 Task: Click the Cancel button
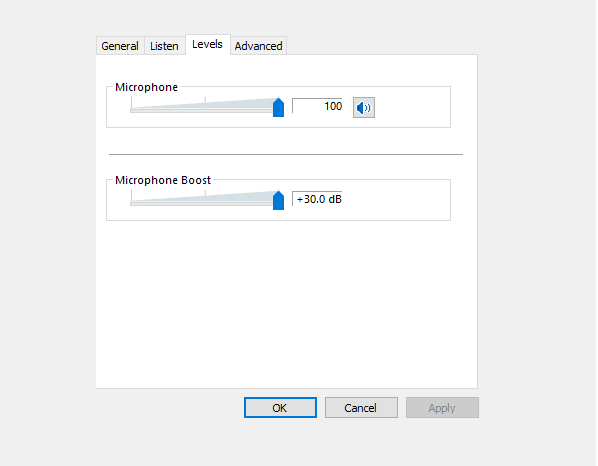tap(361, 408)
